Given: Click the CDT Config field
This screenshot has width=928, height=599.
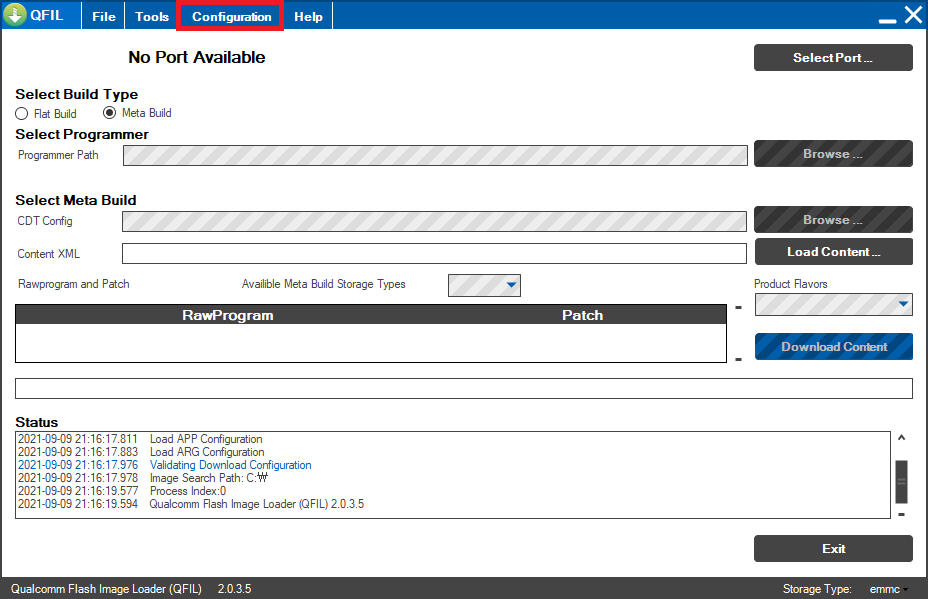Looking at the screenshot, I should (434, 221).
